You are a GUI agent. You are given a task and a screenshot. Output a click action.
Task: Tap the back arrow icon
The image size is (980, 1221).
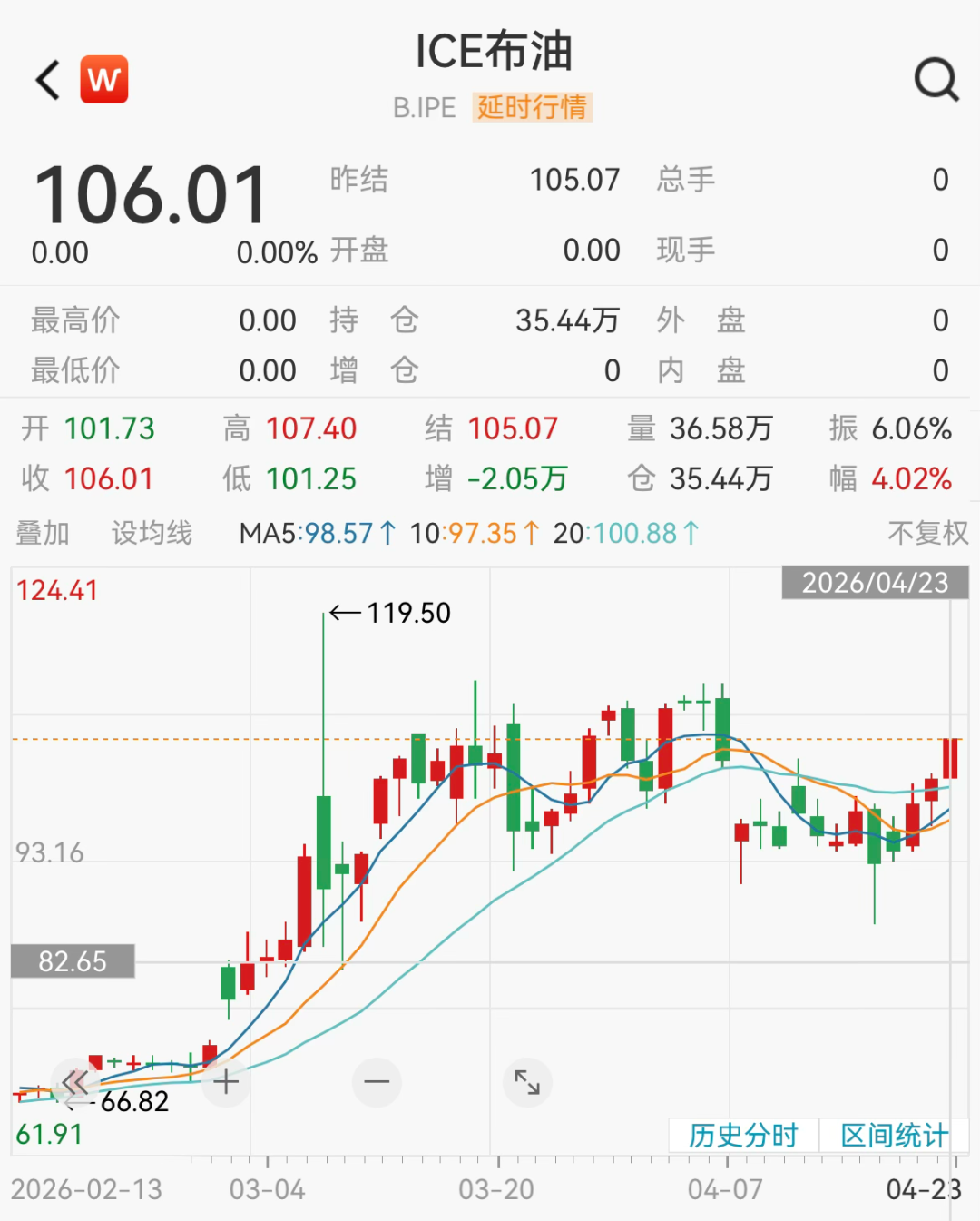pyautogui.click(x=48, y=80)
